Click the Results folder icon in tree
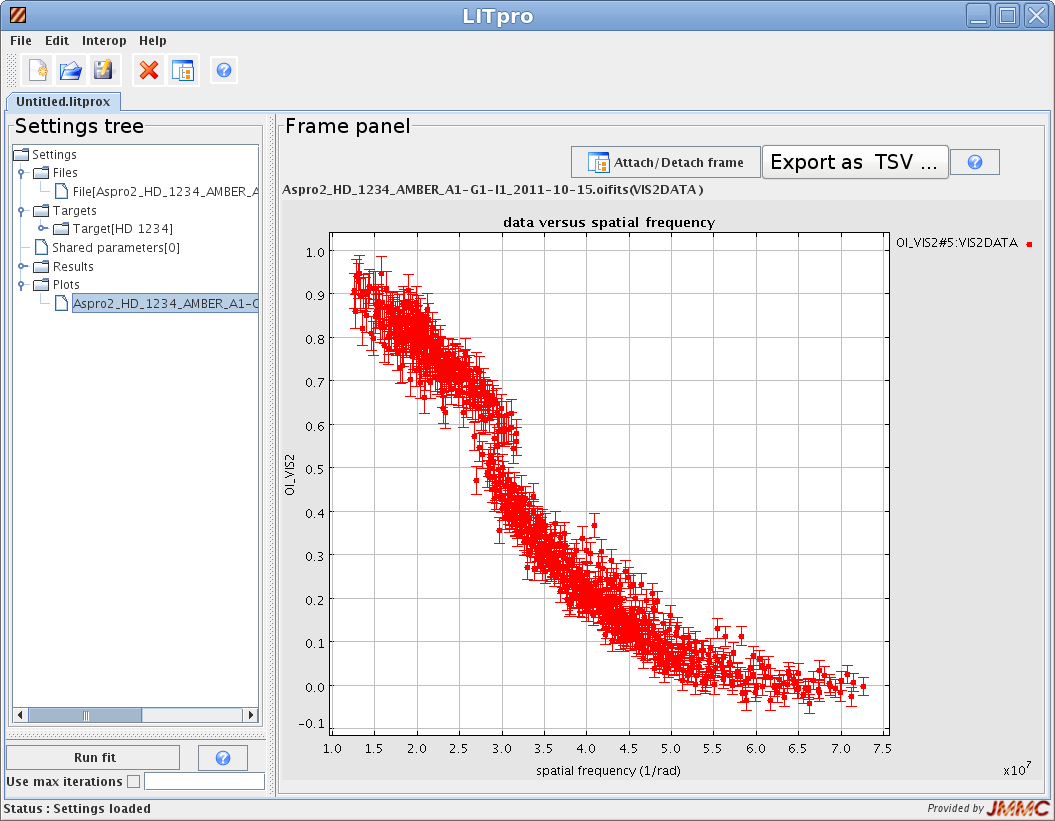Viewport: 1055px width, 821px height. (x=42, y=266)
